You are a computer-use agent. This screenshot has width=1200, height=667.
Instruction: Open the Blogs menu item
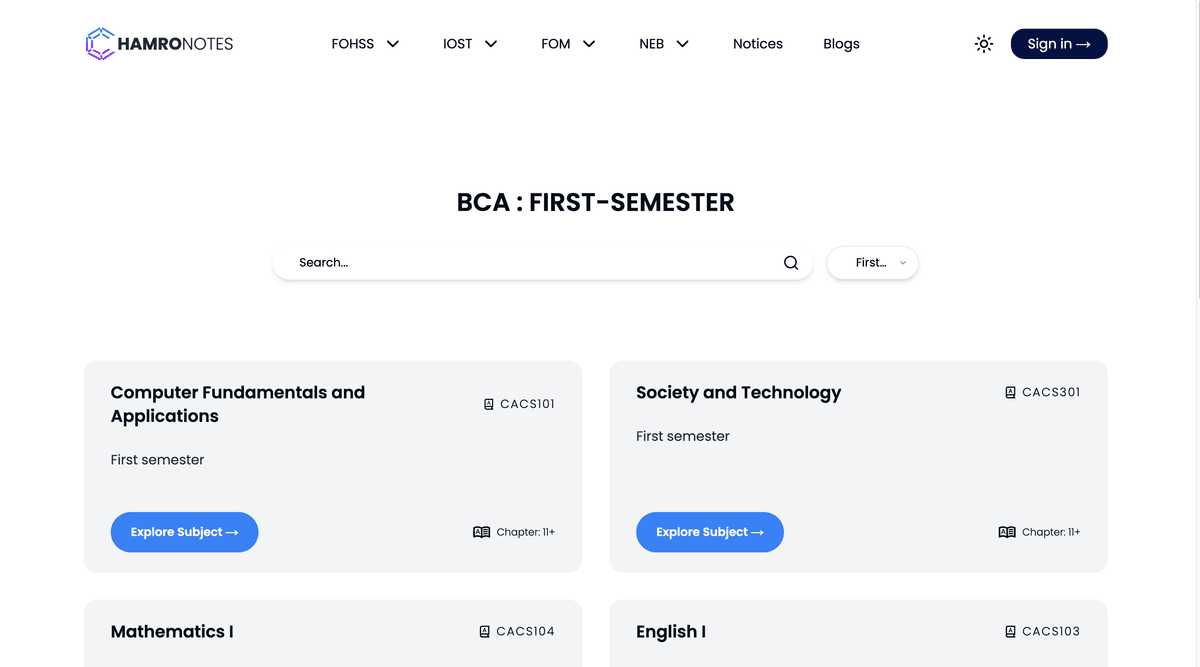point(841,44)
